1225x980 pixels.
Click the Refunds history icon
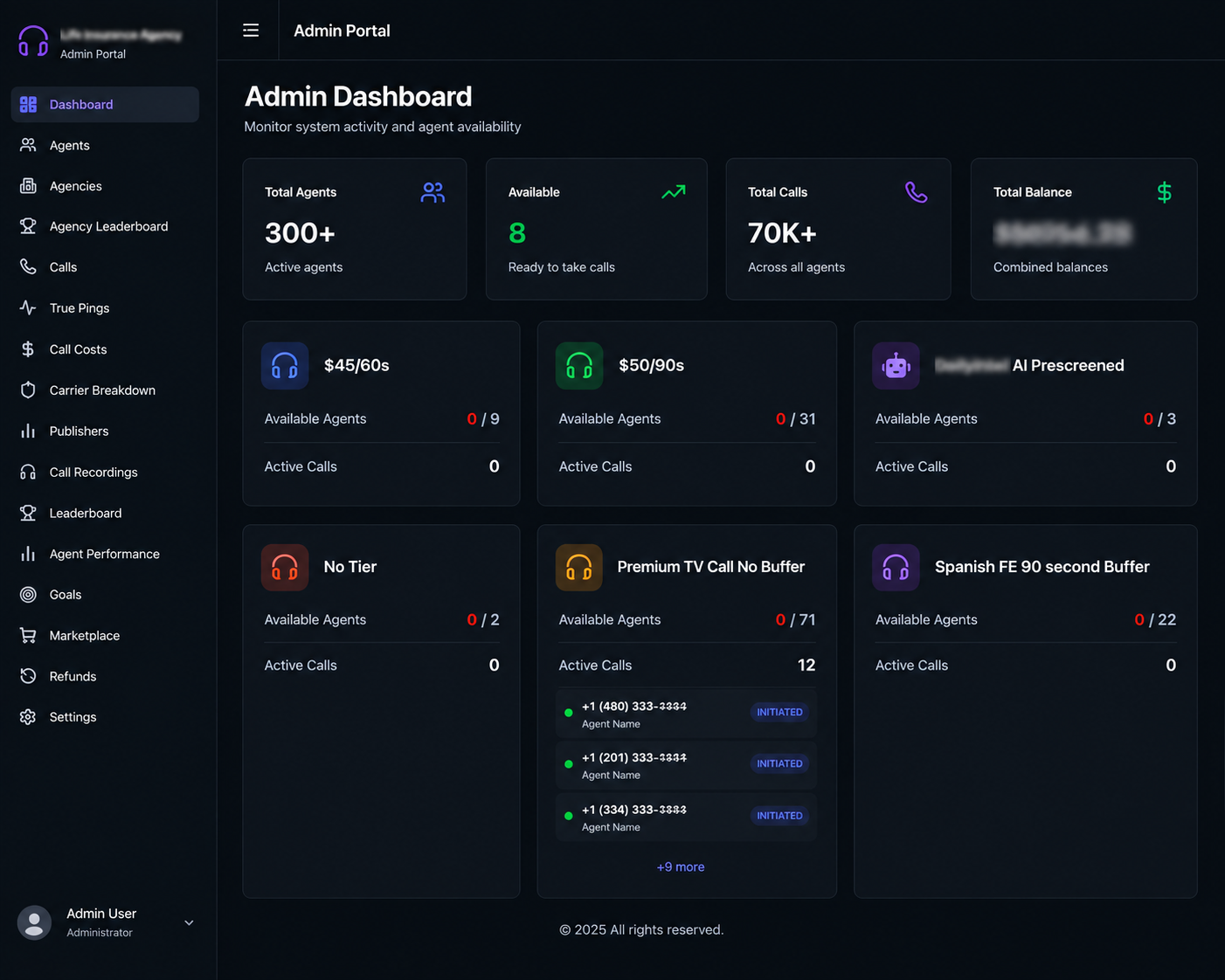[x=28, y=676]
